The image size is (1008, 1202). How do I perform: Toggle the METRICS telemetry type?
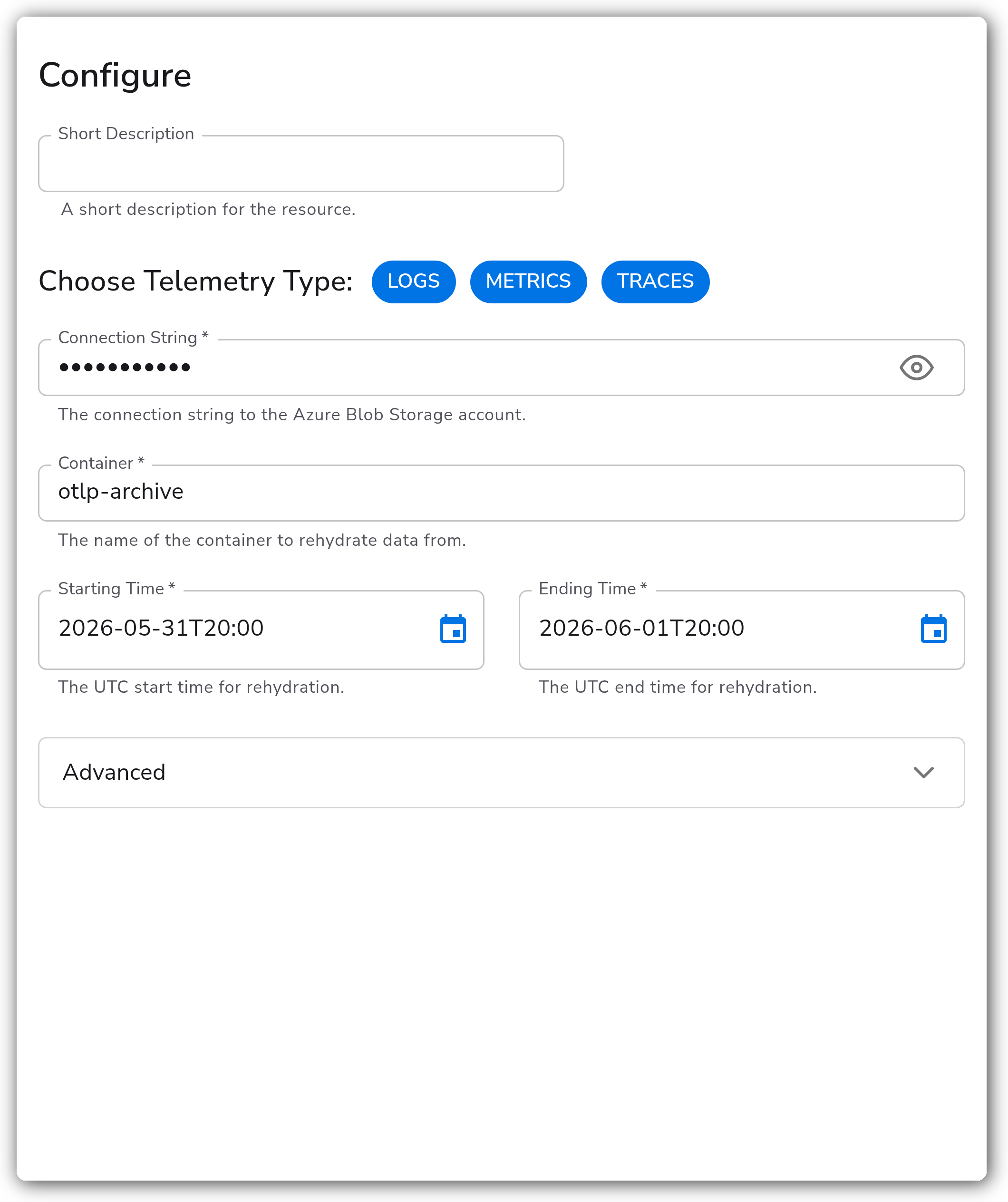click(x=528, y=281)
